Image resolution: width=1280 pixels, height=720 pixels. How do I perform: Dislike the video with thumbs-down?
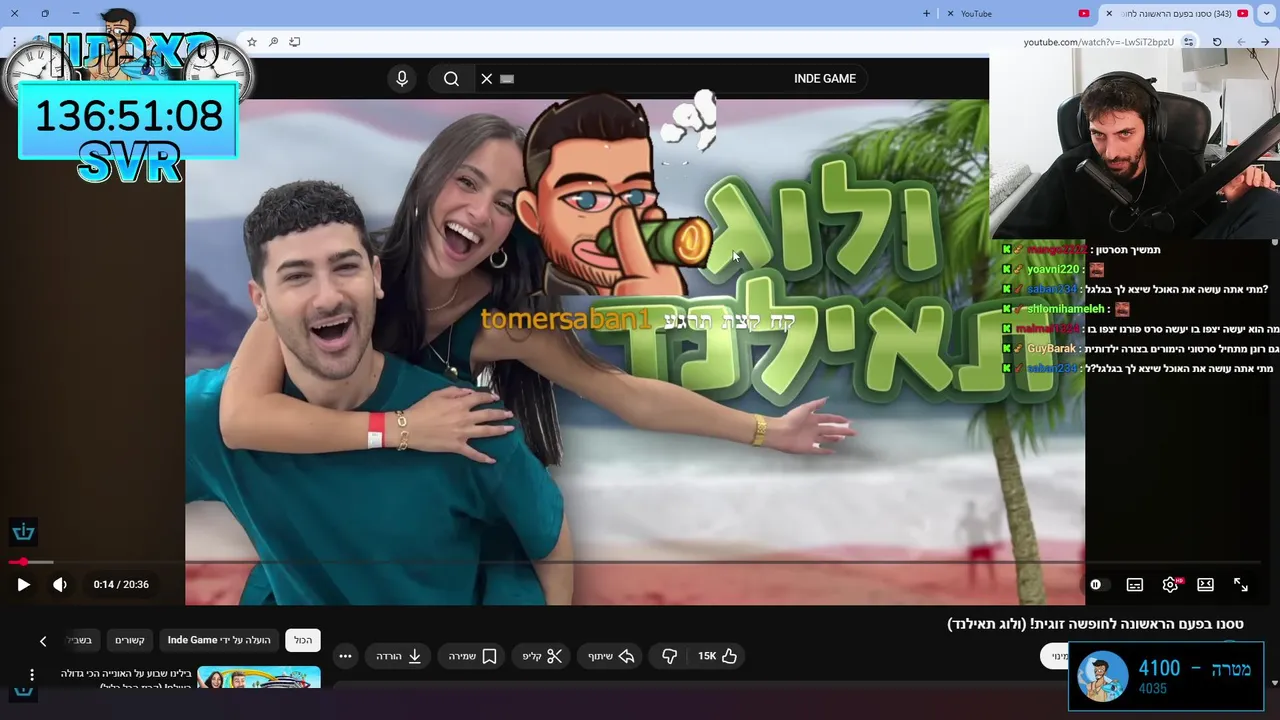(669, 656)
